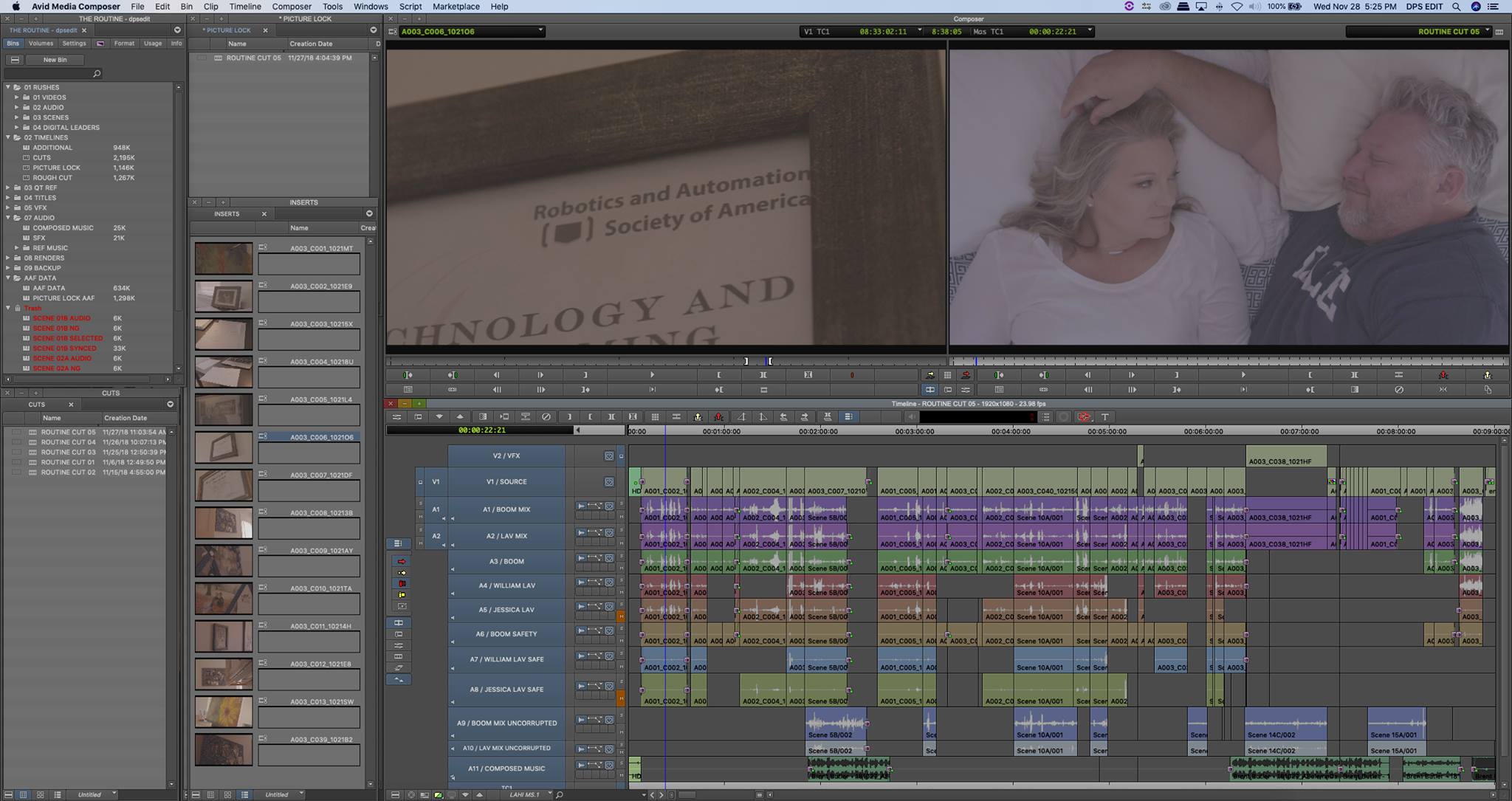Toggle the A2 source track selector
Screen dimensions: 1512x801
tap(436, 536)
